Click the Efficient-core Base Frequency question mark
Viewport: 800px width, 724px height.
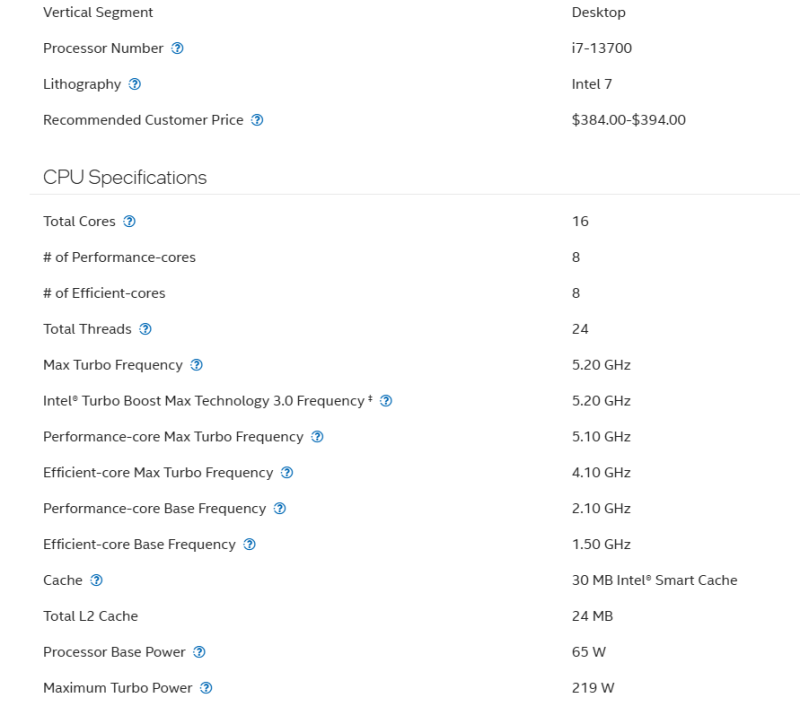point(249,545)
